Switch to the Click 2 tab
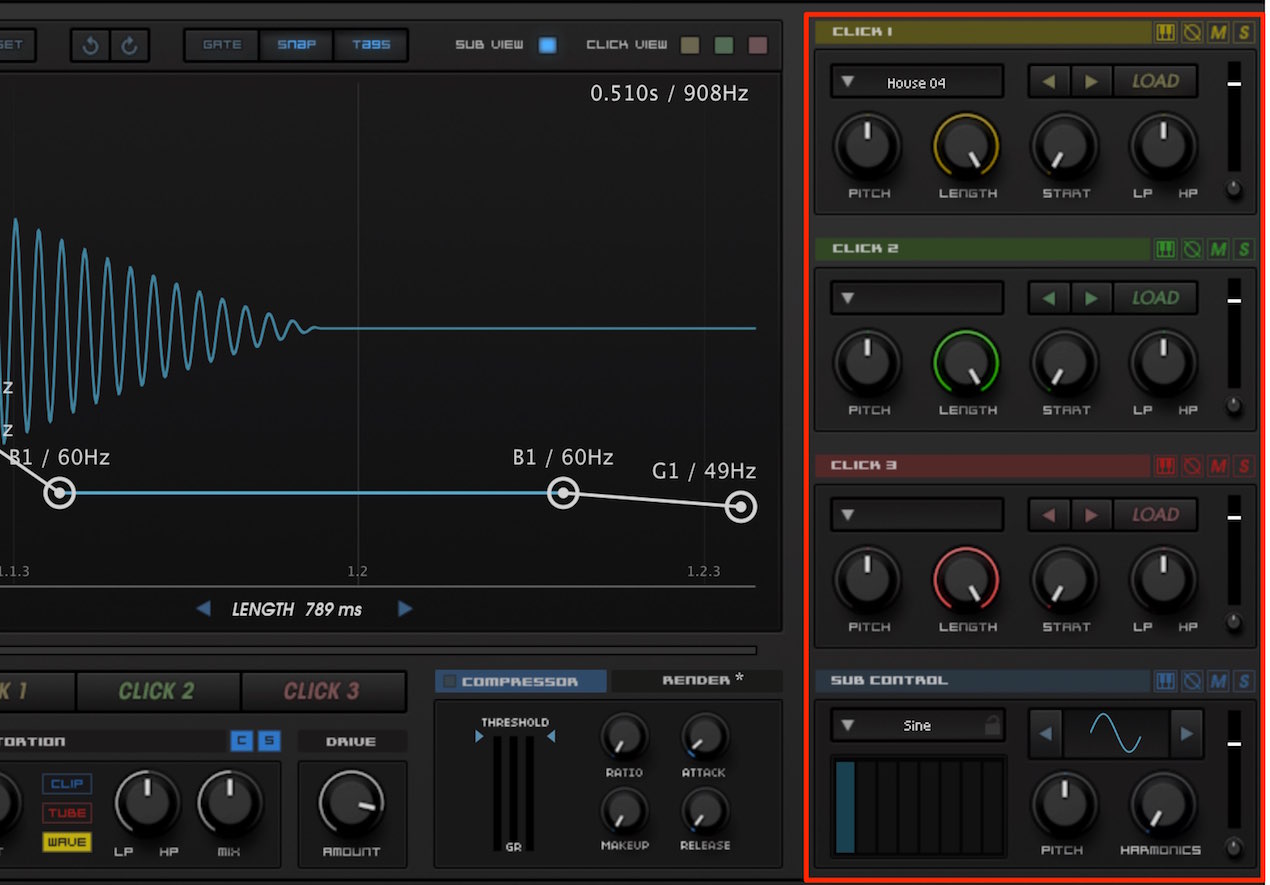 point(157,691)
